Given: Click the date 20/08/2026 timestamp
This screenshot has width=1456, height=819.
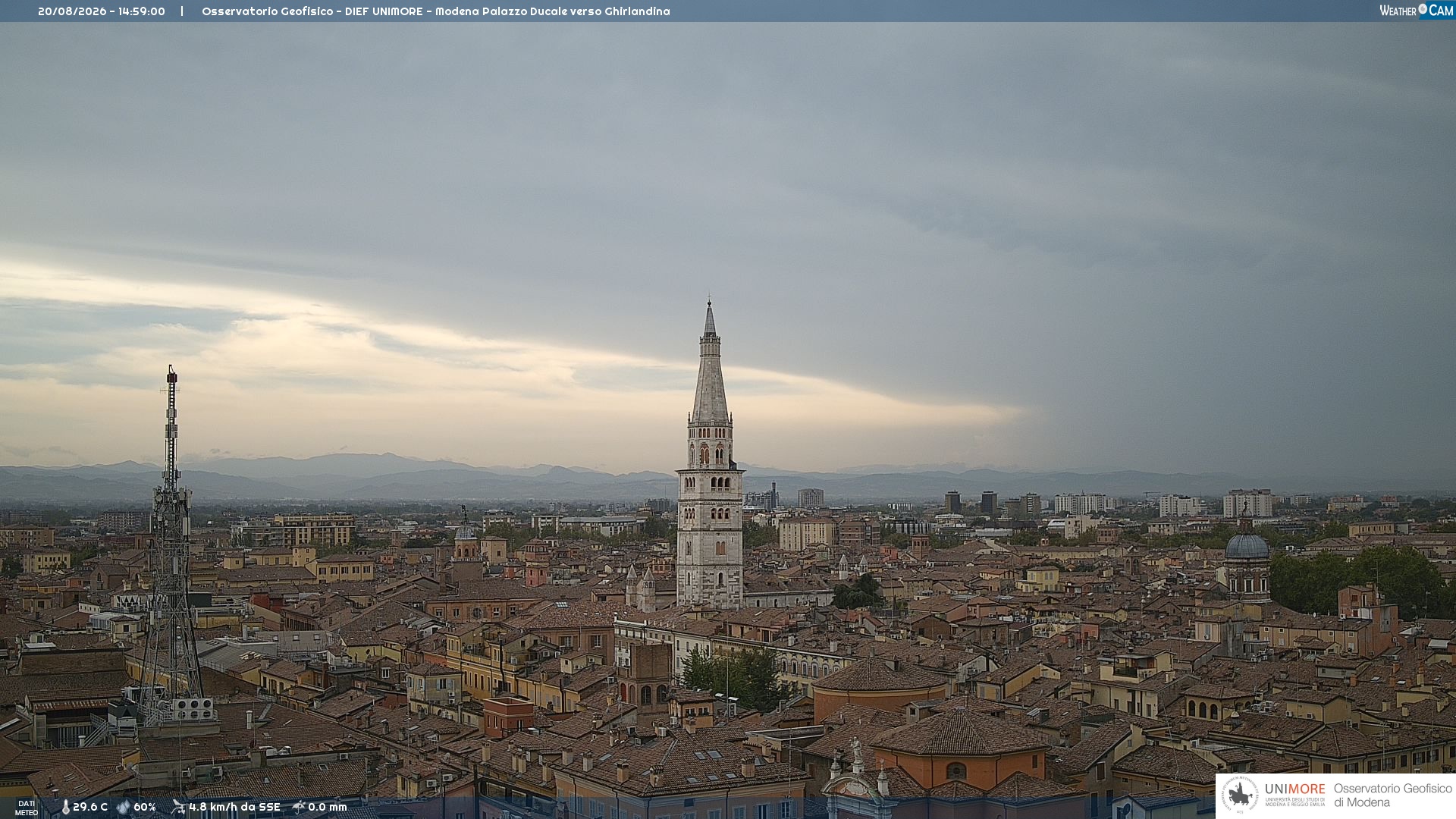Looking at the screenshot, I should point(72,11).
